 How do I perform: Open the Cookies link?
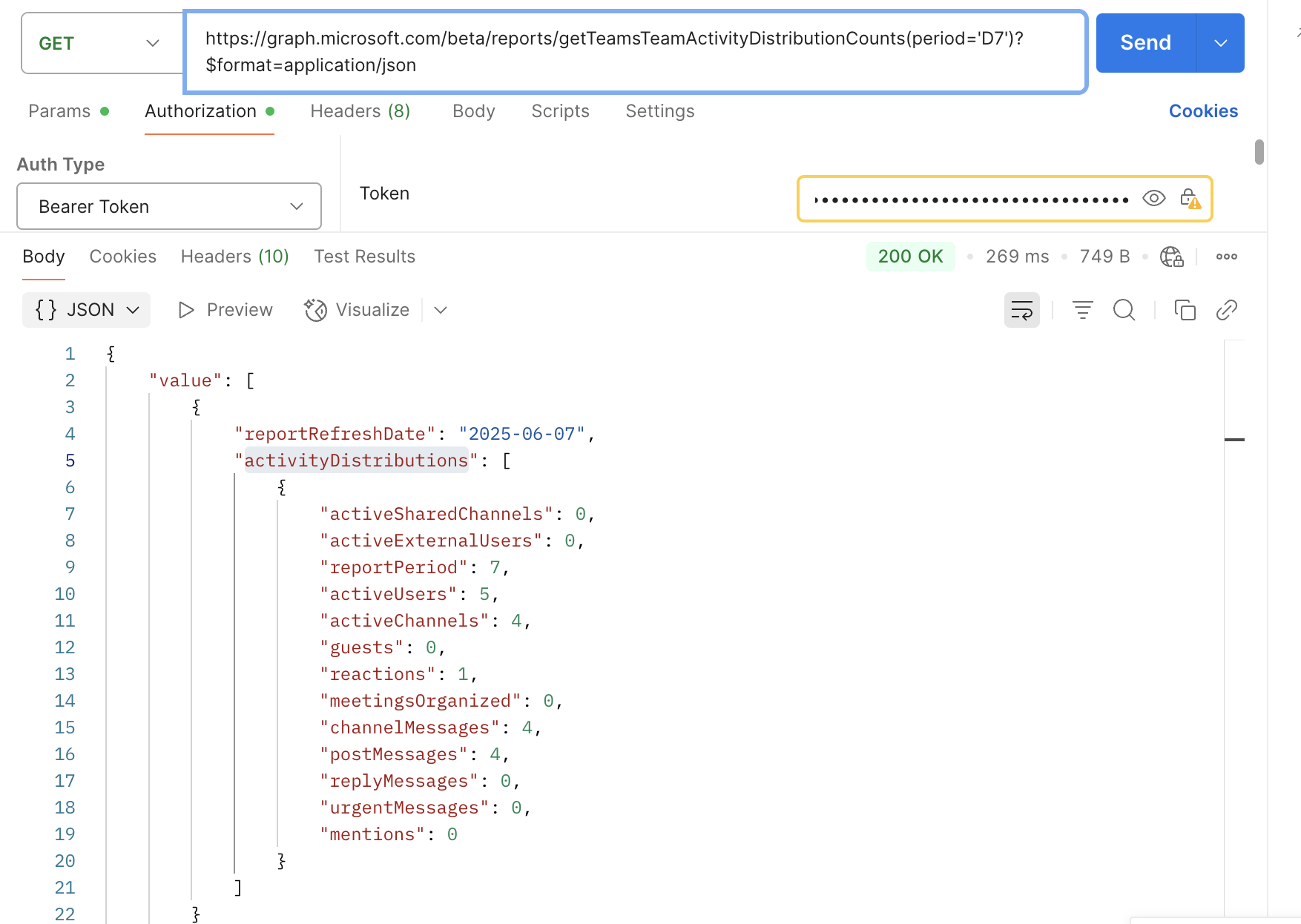click(1203, 111)
